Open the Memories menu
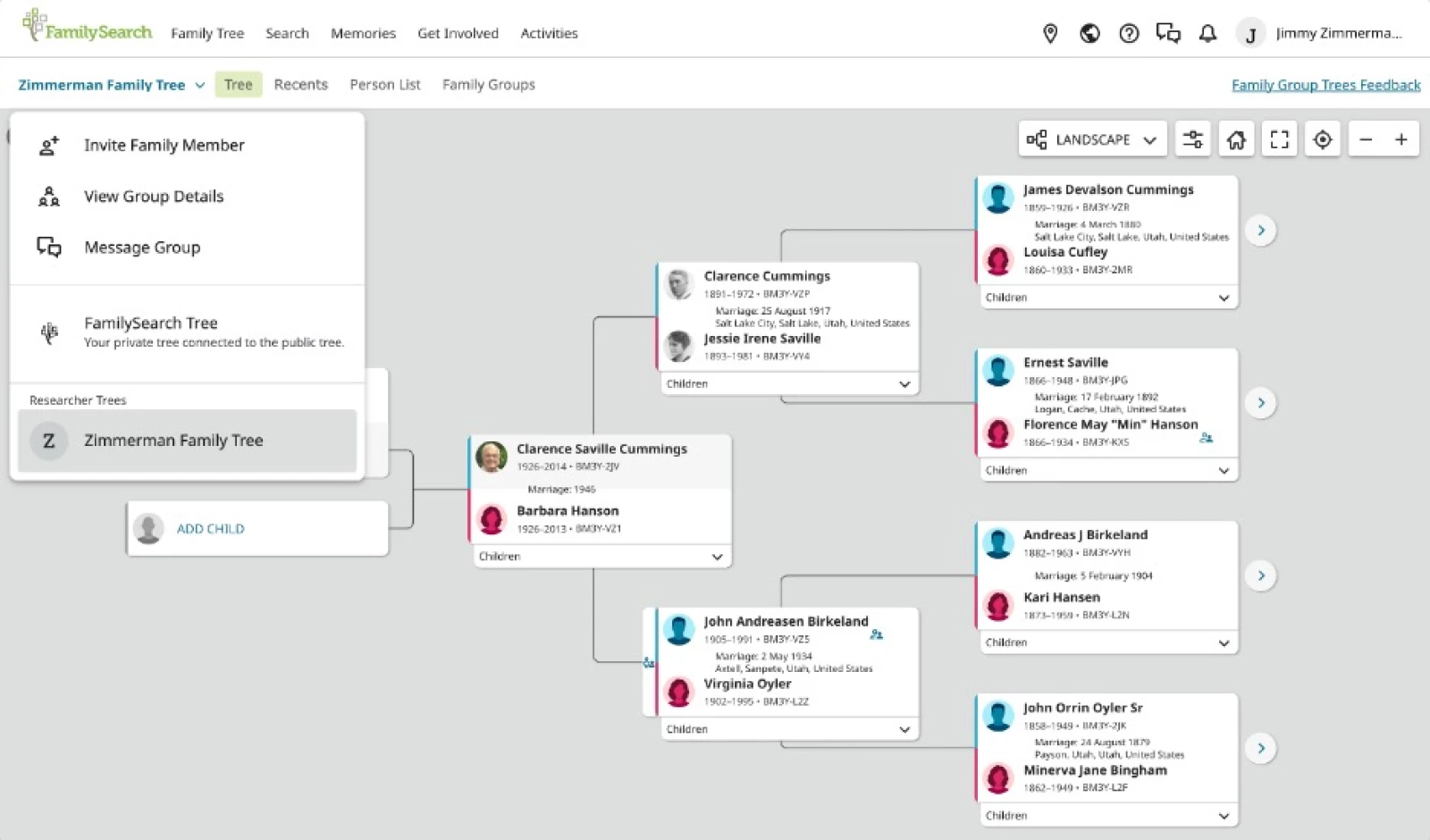Viewport: 1430px width, 840px height. 363,34
